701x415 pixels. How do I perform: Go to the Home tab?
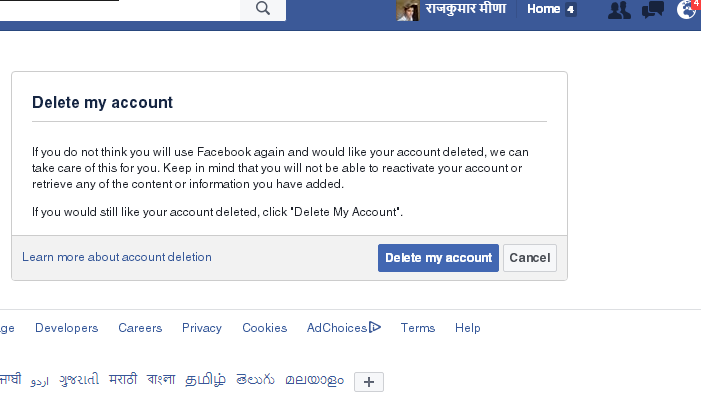coord(544,9)
